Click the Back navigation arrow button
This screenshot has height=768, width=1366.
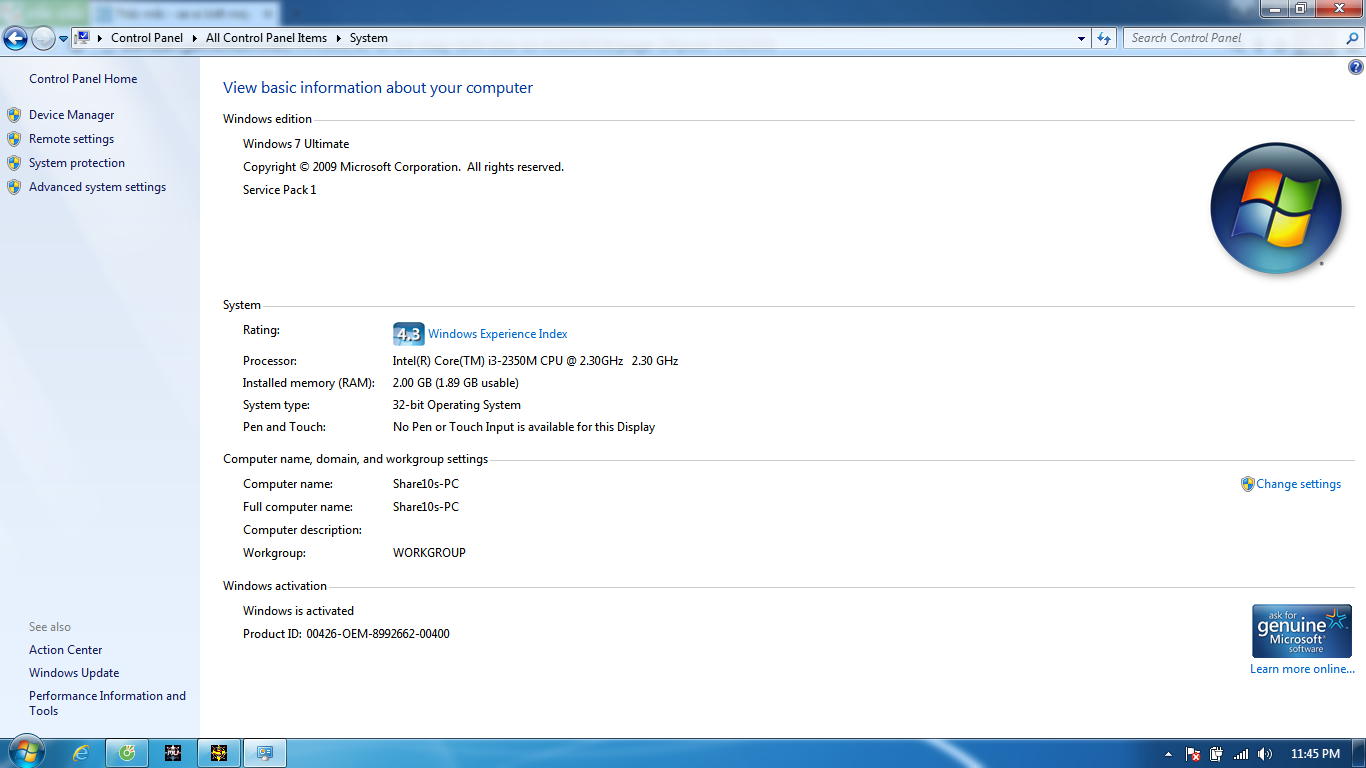[x=15, y=39]
